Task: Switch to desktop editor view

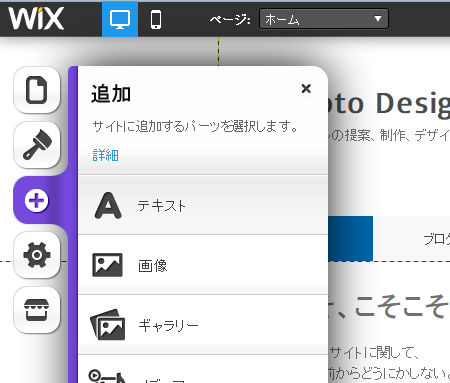Action: pyautogui.click(x=120, y=19)
